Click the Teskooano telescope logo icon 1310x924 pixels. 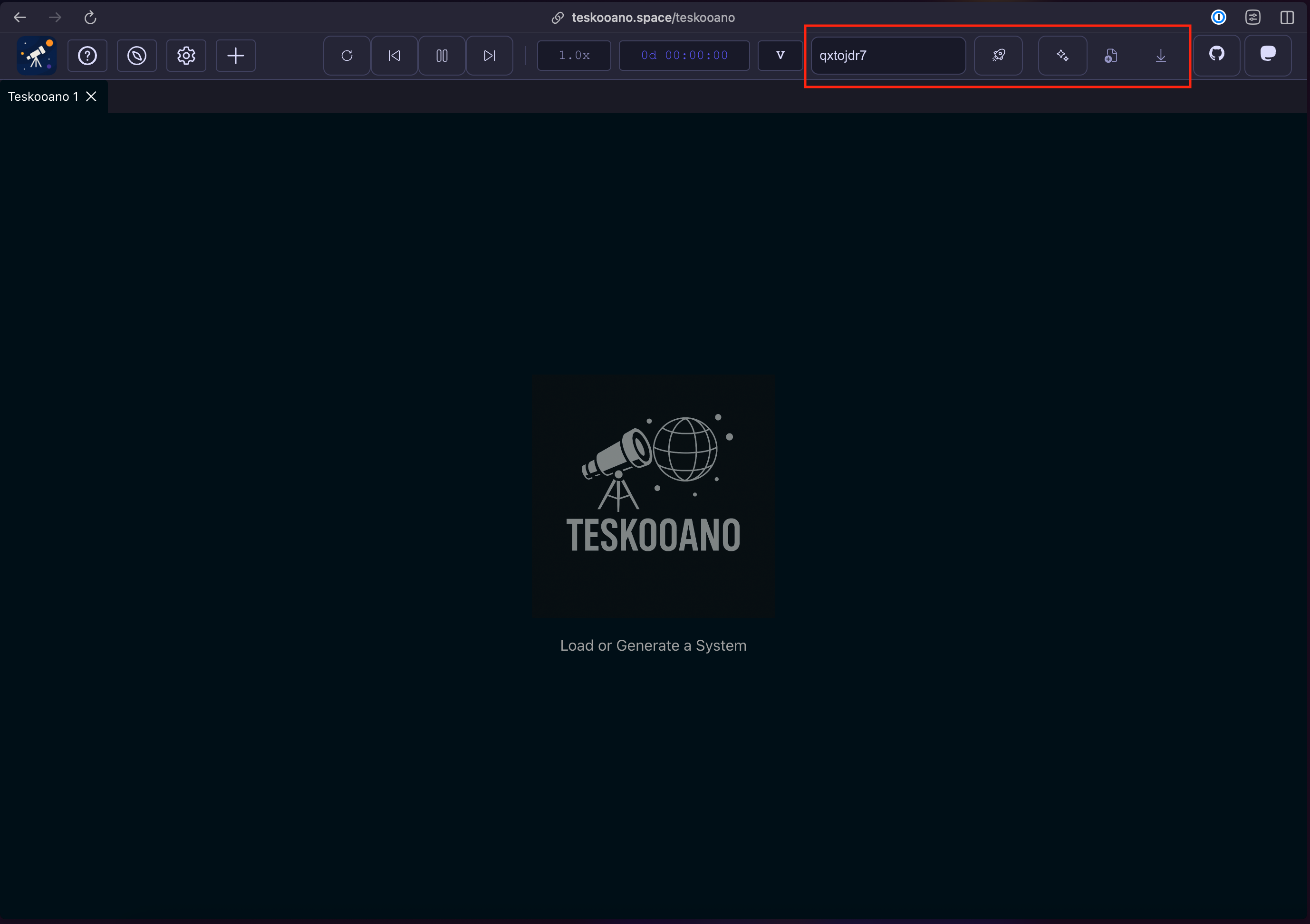[37, 55]
